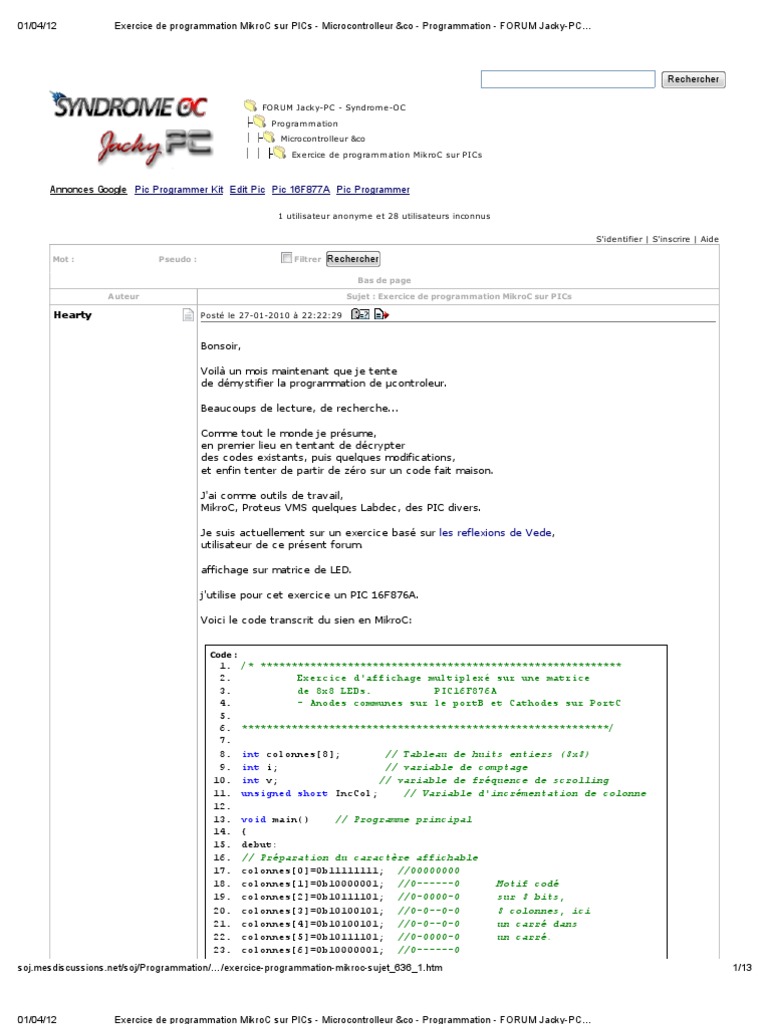
Task: Open the Pic 16F877A ad link
Action: [300, 189]
